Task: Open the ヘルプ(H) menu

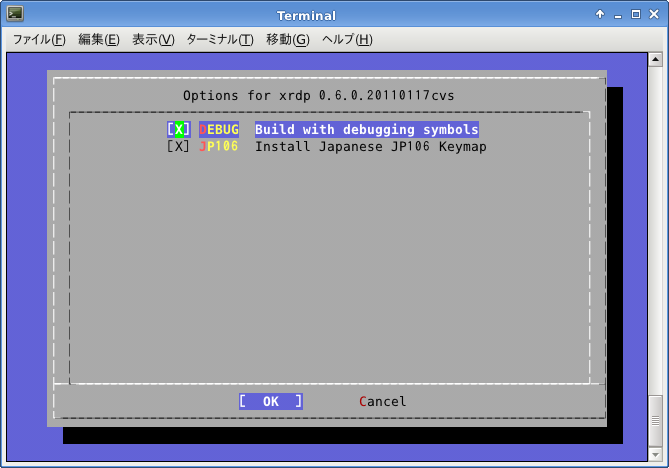Action: point(347,40)
